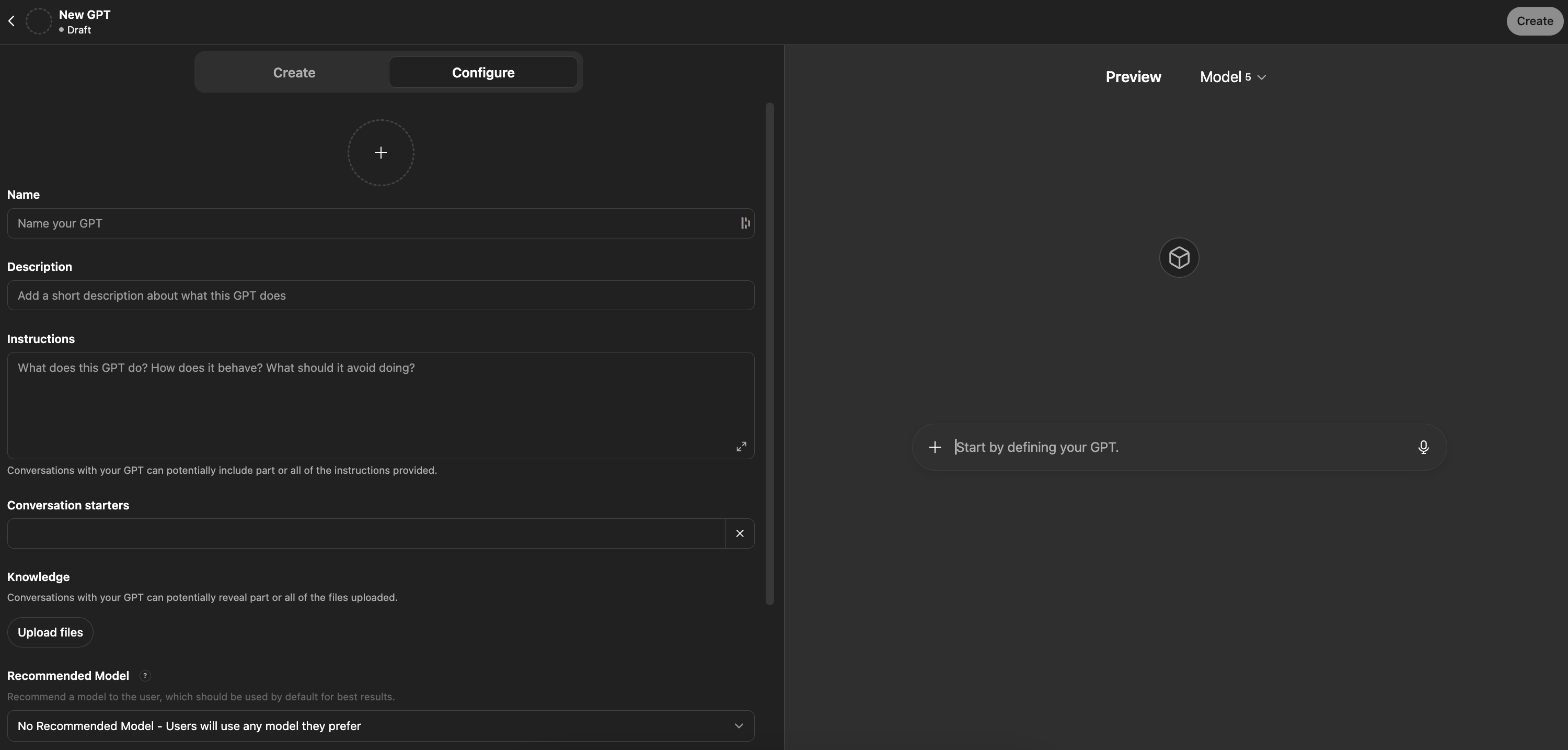1568x750 pixels.
Task: Select the Configure tab
Action: 483,73
